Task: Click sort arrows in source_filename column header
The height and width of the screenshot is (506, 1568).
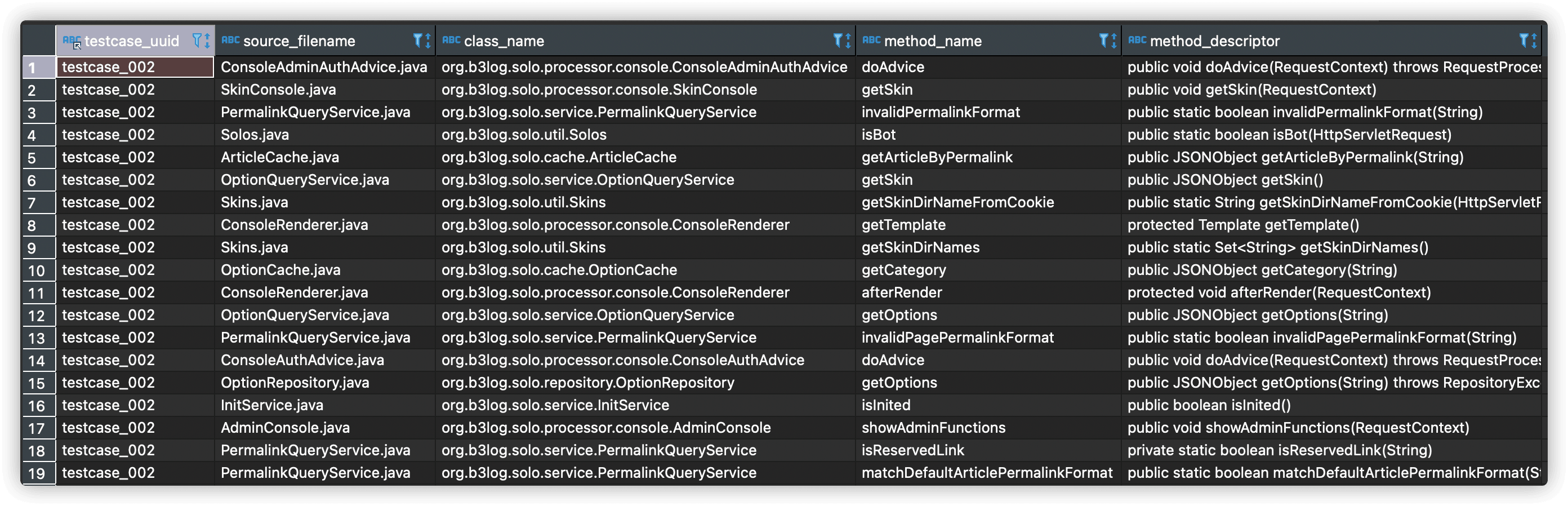Action: pos(428,41)
